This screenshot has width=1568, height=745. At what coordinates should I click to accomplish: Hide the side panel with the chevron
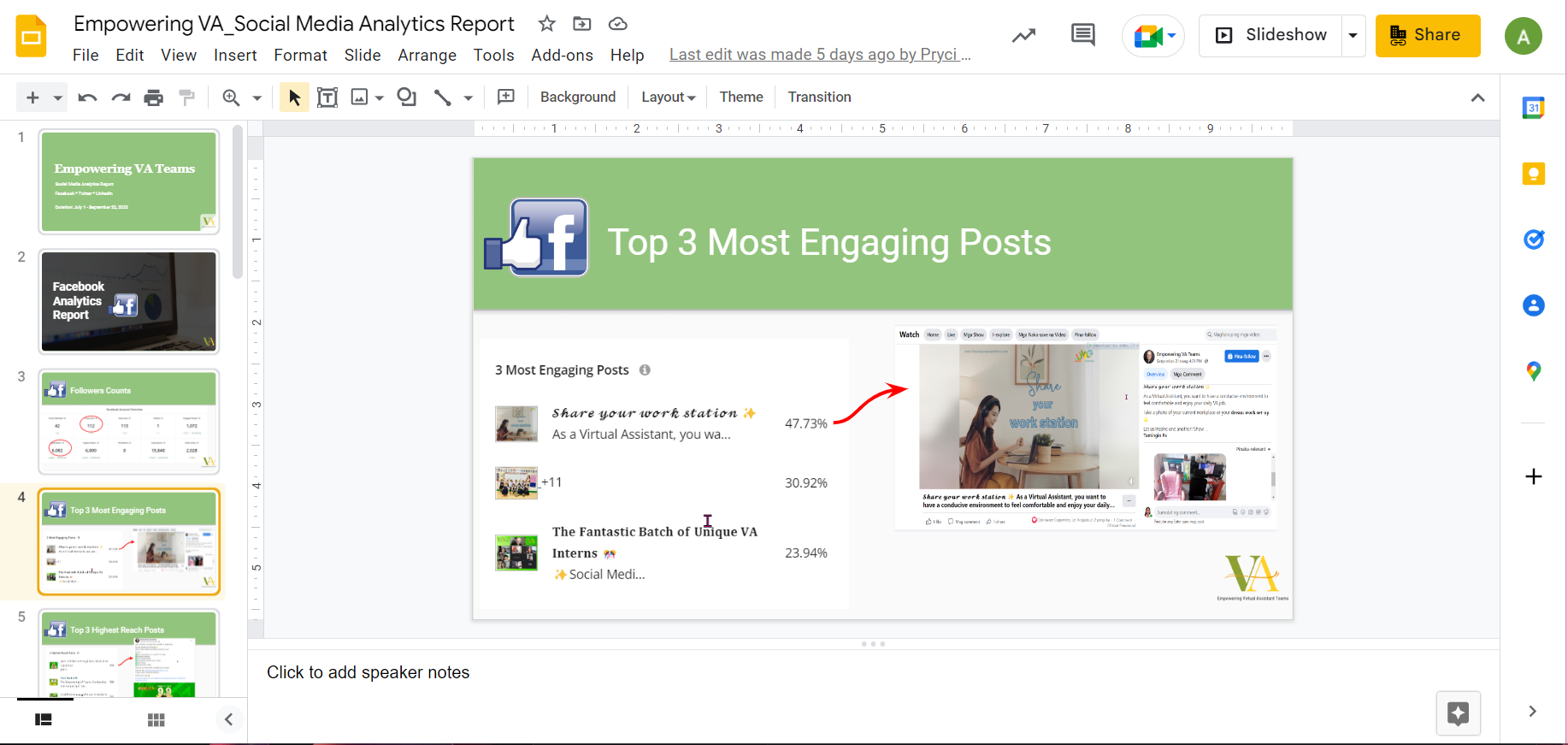(1532, 711)
